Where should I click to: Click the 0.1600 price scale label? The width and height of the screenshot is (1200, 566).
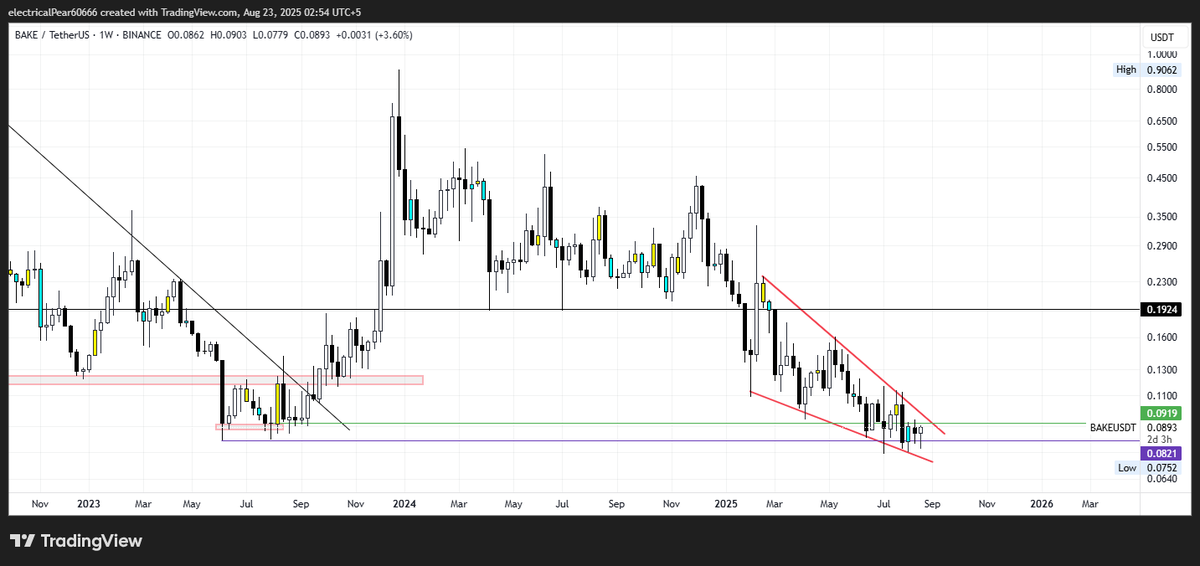(x=1162, y=338)
